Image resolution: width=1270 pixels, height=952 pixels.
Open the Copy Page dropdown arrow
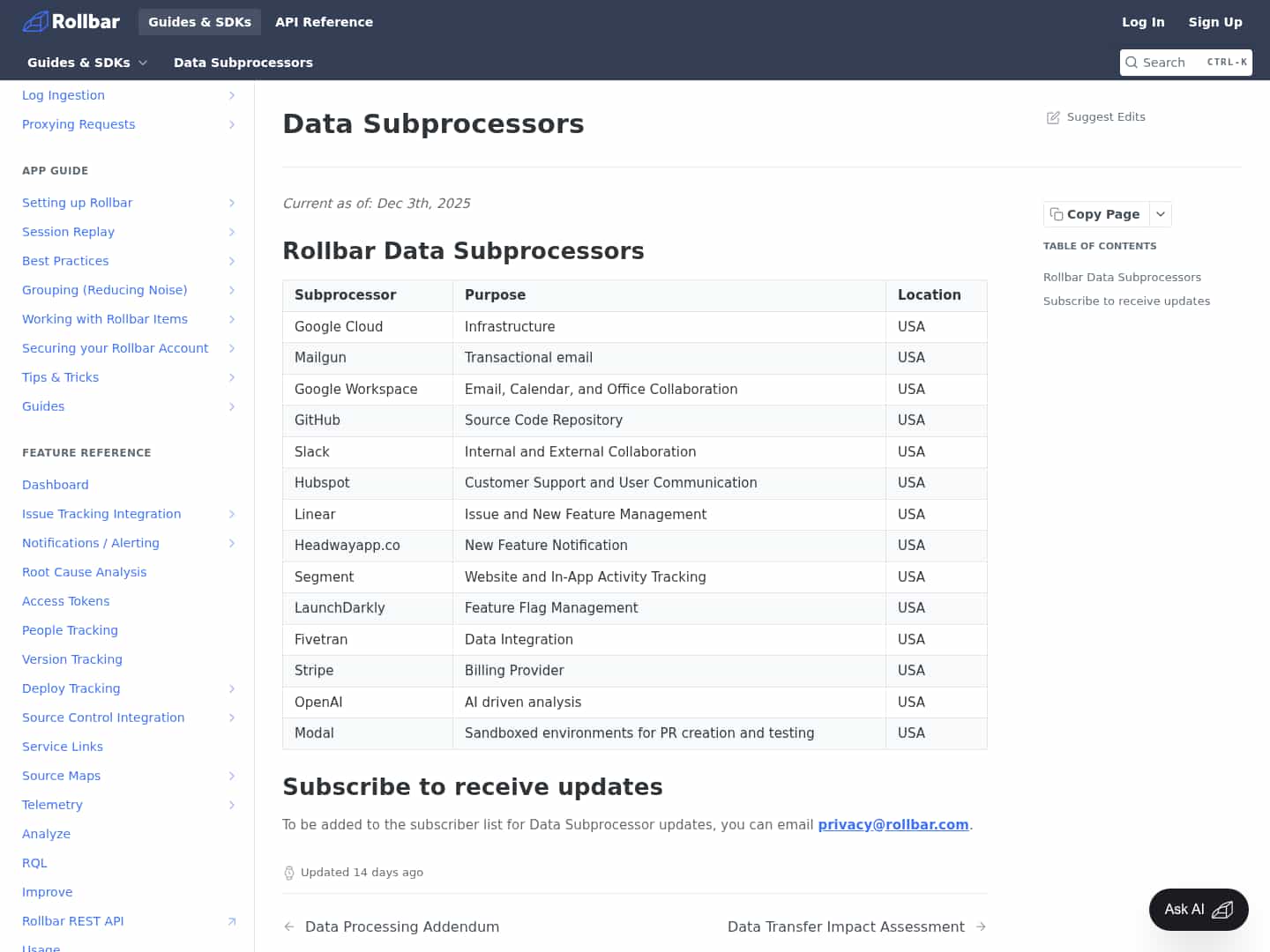click(1160, 214)
